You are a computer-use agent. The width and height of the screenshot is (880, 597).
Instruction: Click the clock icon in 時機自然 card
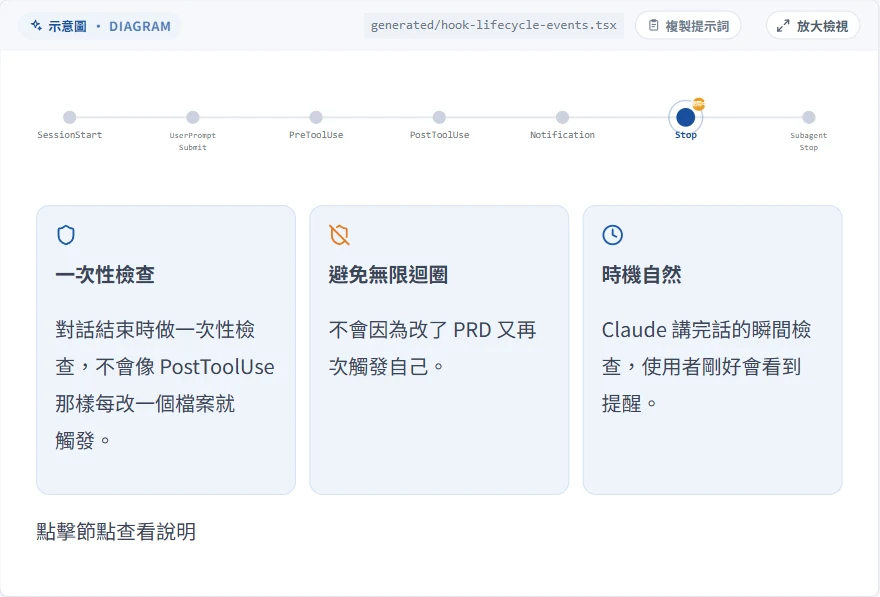[x=612, y=235]
